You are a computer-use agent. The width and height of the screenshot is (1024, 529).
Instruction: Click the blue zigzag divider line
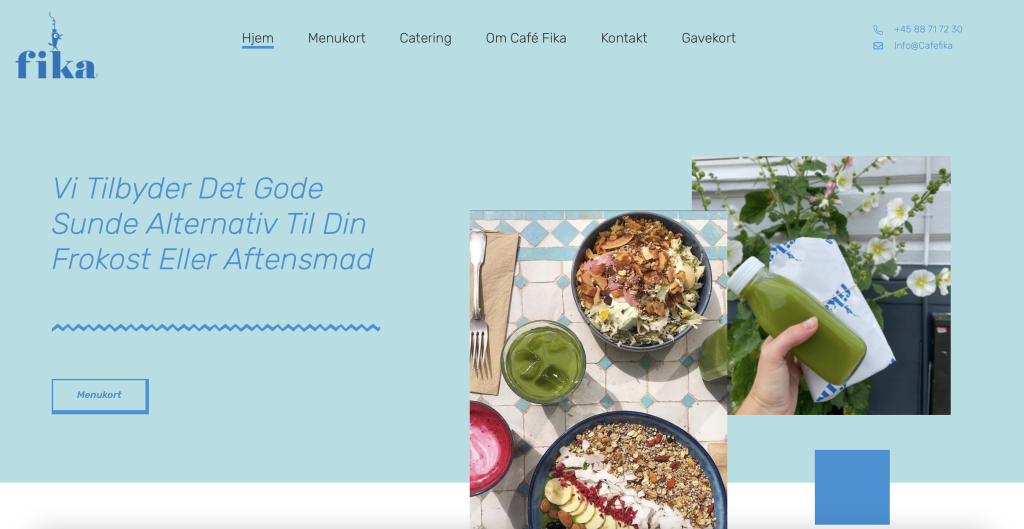tap(216, 328)
